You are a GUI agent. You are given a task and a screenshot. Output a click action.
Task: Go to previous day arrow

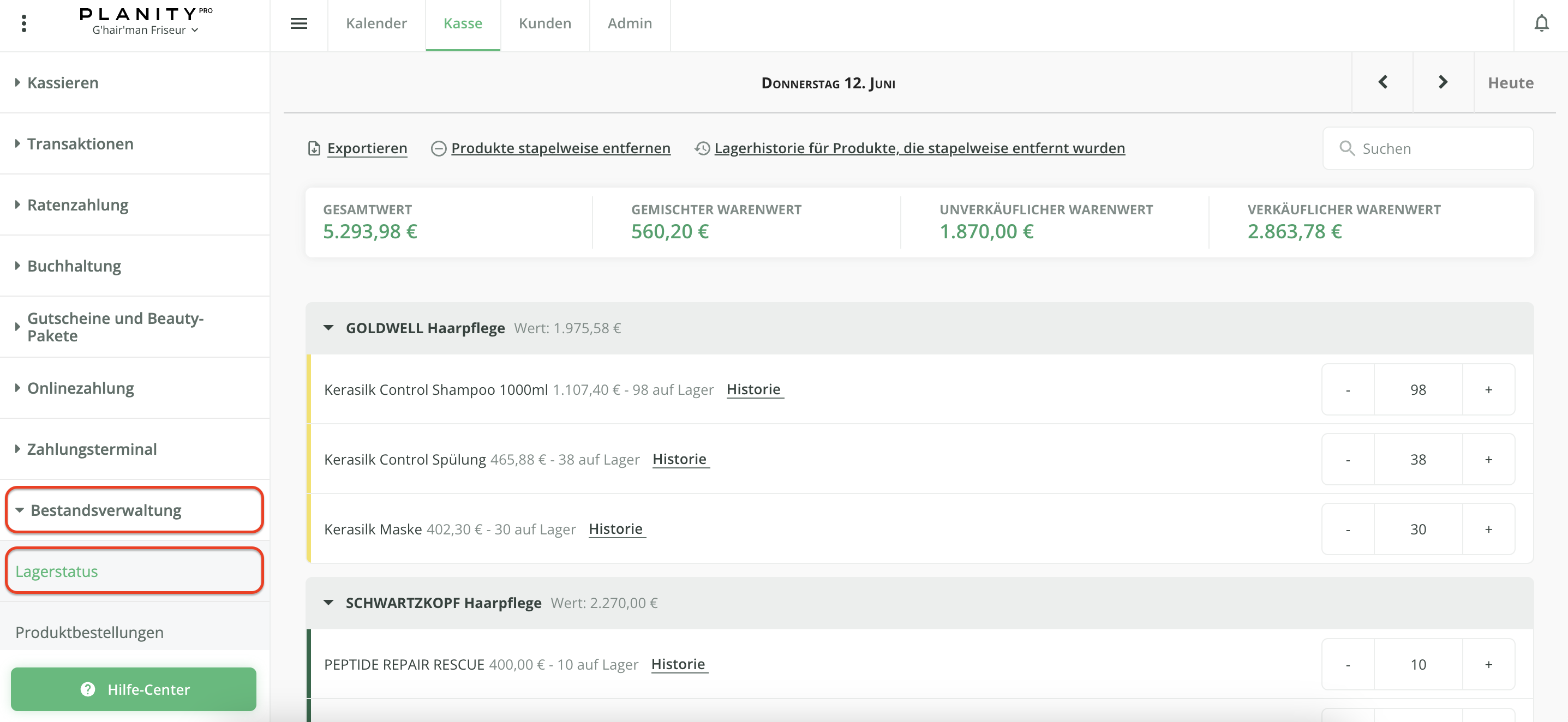[x=1383, y=82]
